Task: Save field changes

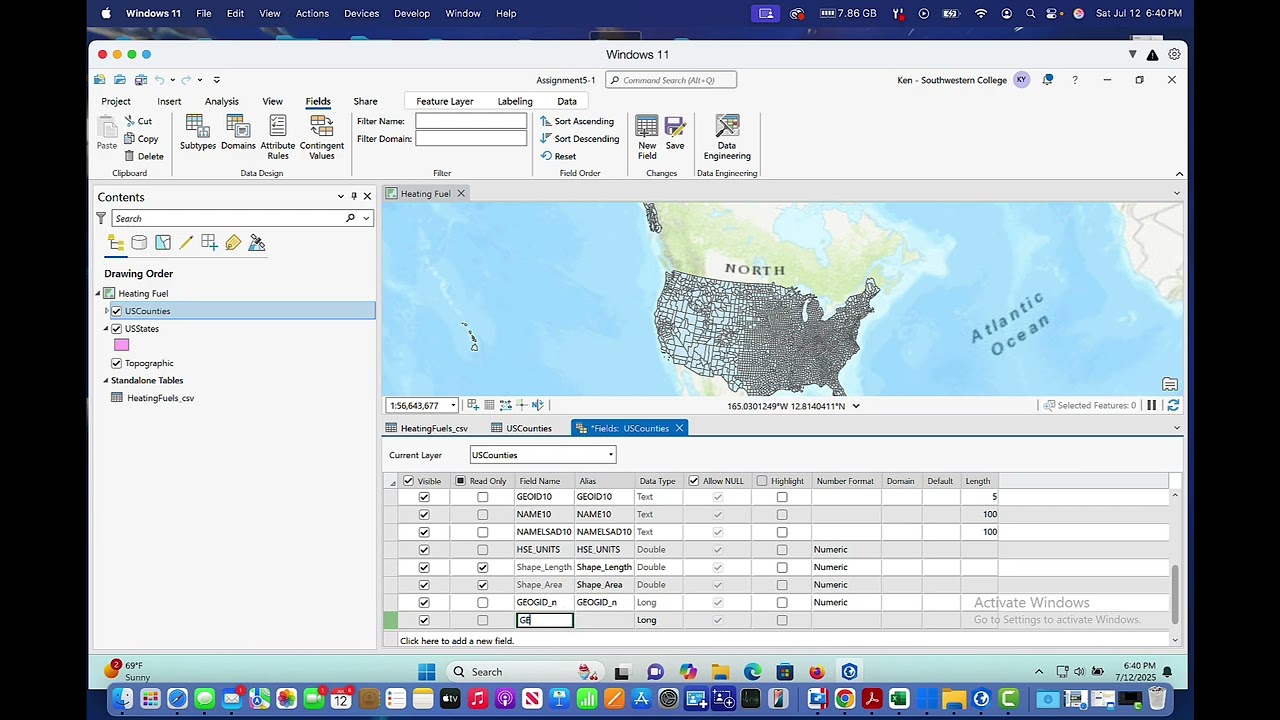Action: tap(675, 132)
